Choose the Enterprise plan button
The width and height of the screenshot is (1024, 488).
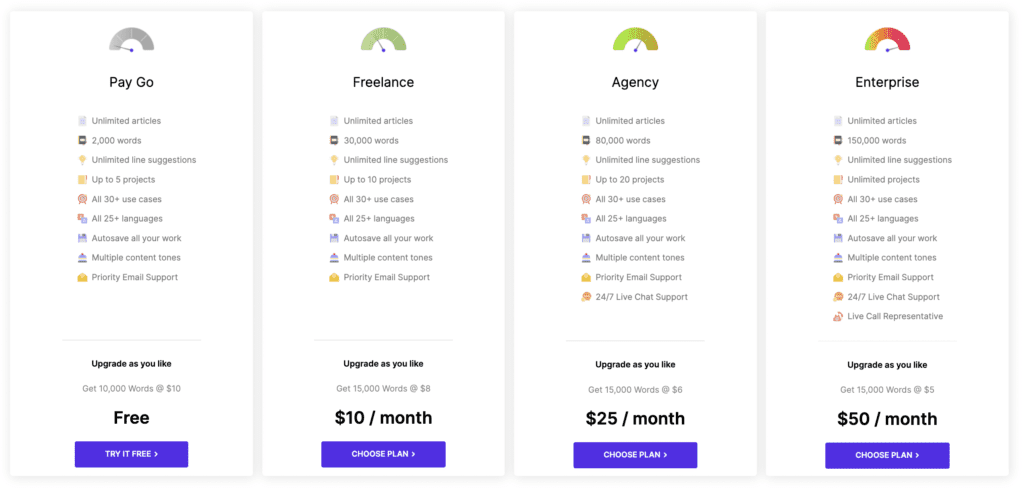click(887, 455)
